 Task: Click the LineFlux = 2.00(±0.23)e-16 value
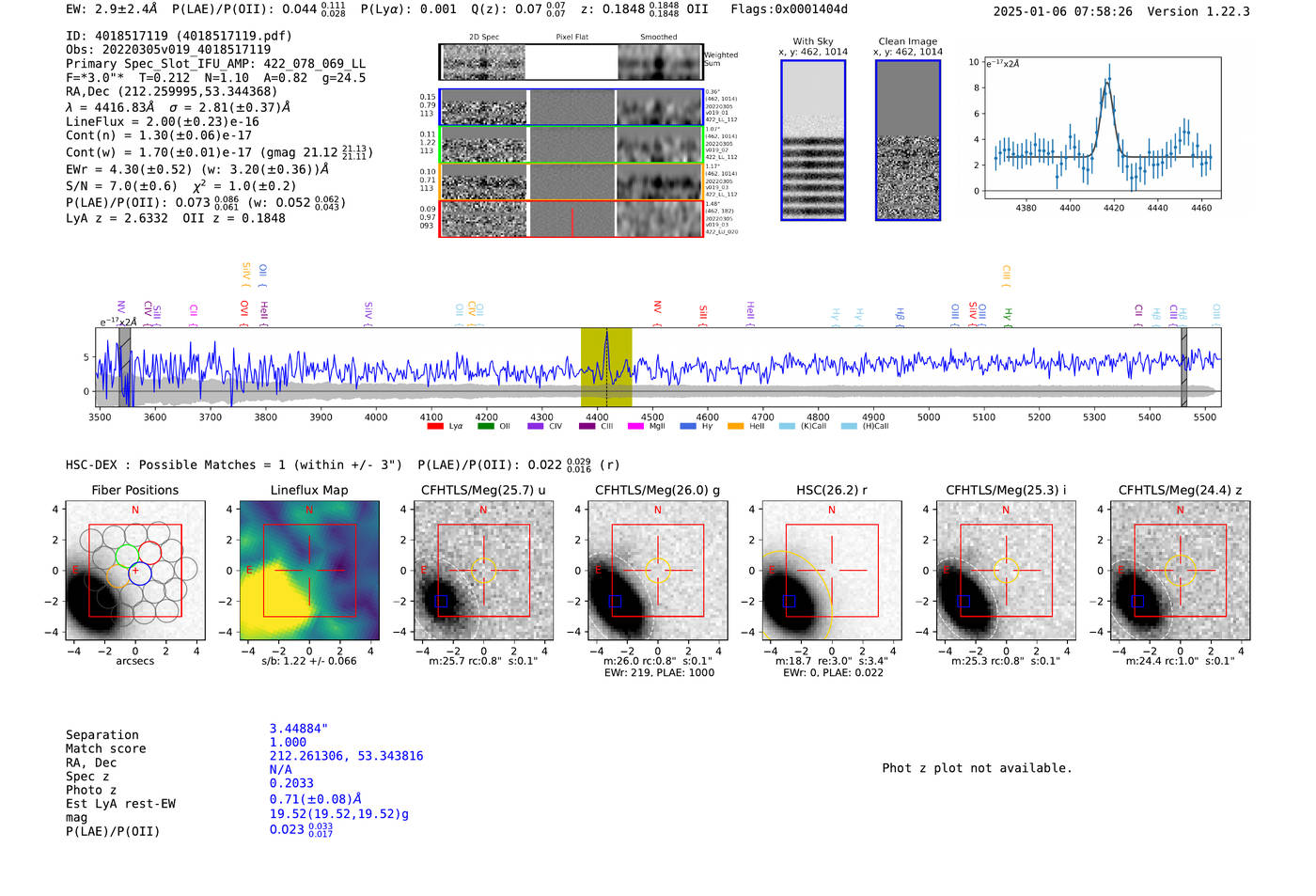(x=163, y=121)
